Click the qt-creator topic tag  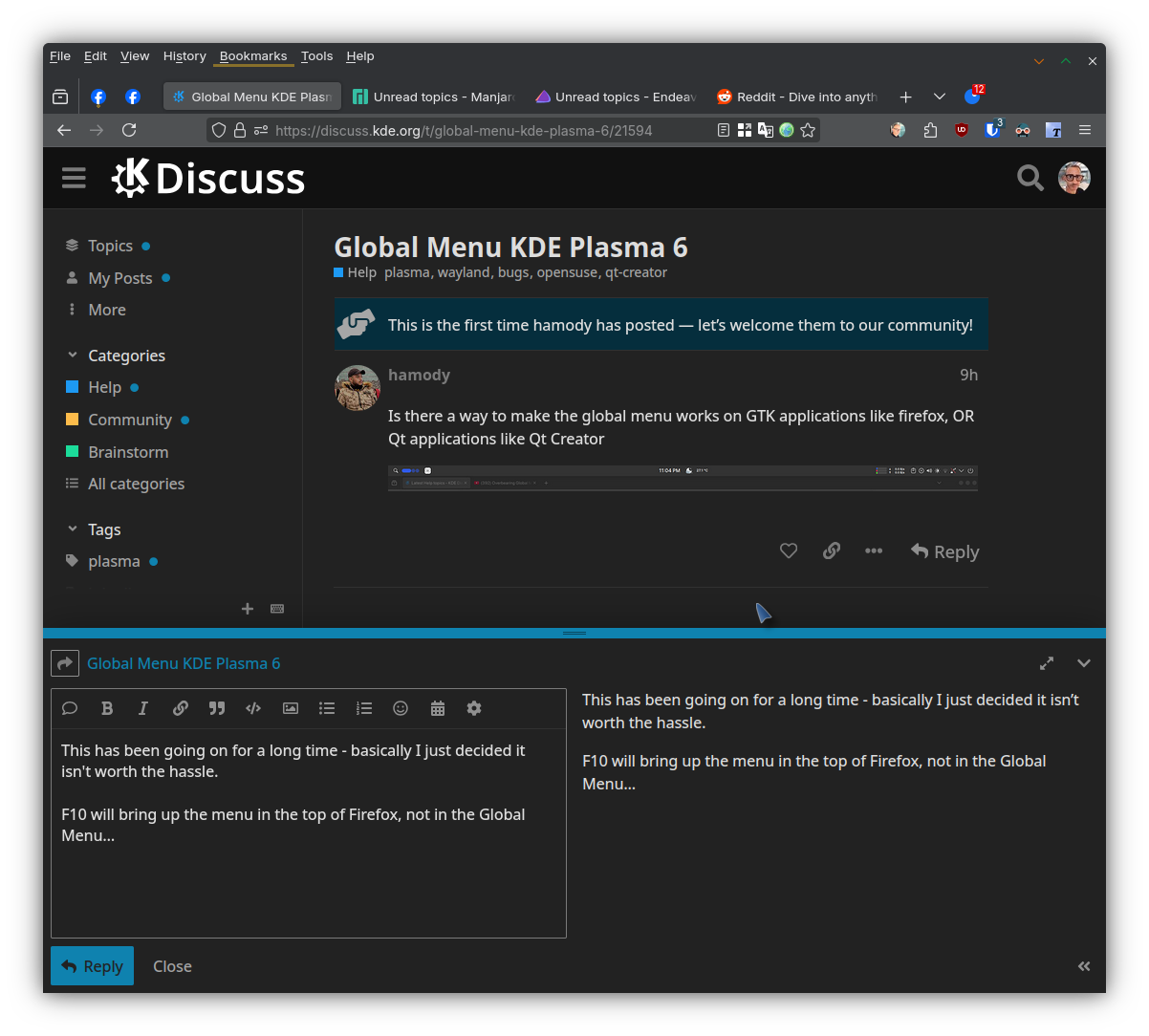pos(636,272)
